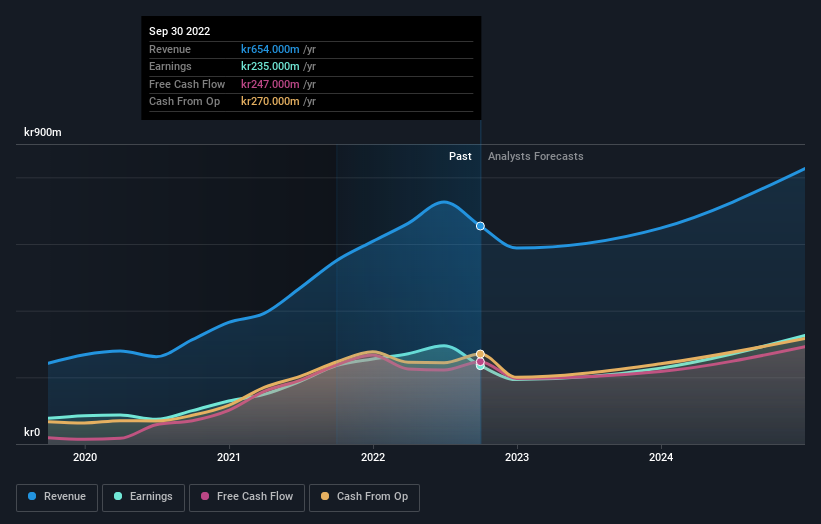
Task: Select the 2021 x-axis label
Action: [x=229, y=457]
